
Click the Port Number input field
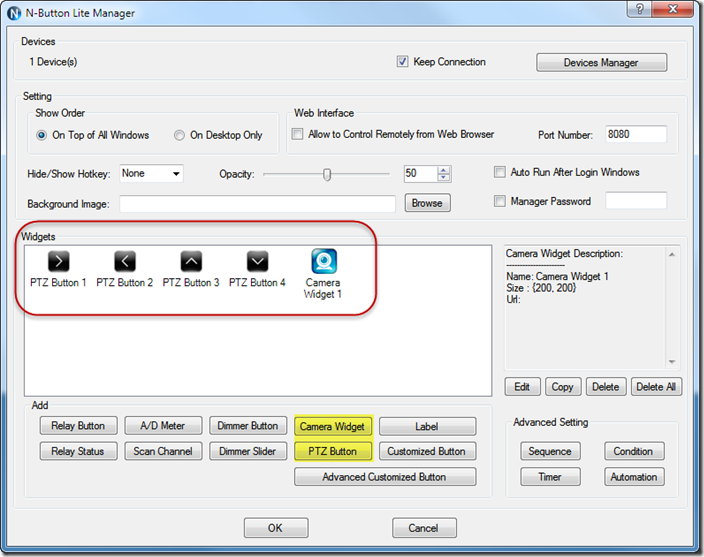tap(636, 134)
